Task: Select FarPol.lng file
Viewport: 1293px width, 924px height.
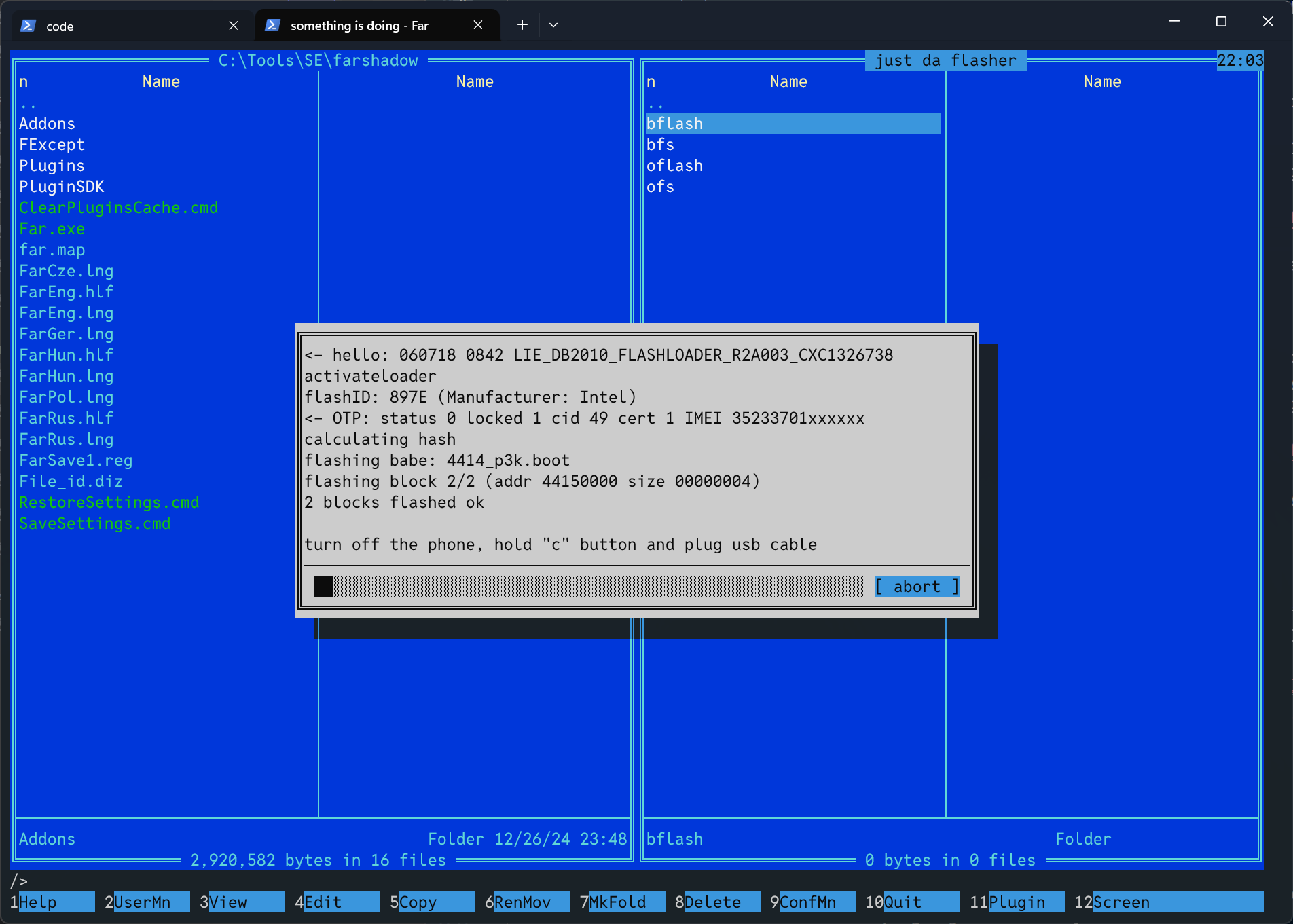Action: pos(66,397)
